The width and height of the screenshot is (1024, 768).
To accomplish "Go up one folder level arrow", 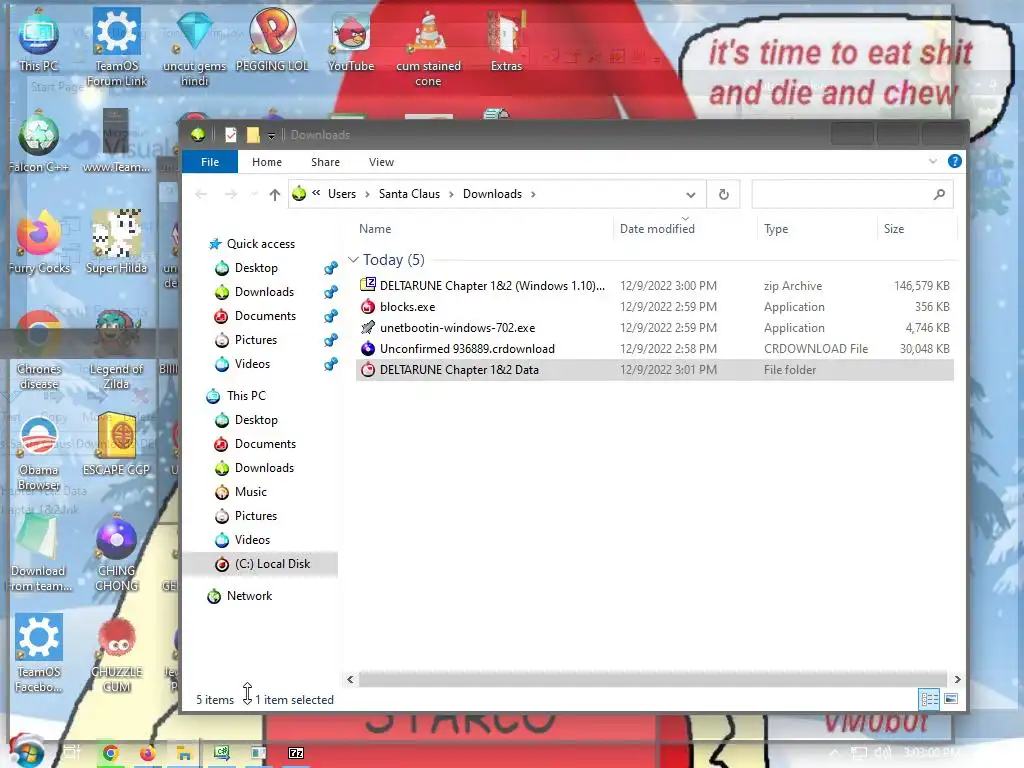I will click(x=274, y=195).
